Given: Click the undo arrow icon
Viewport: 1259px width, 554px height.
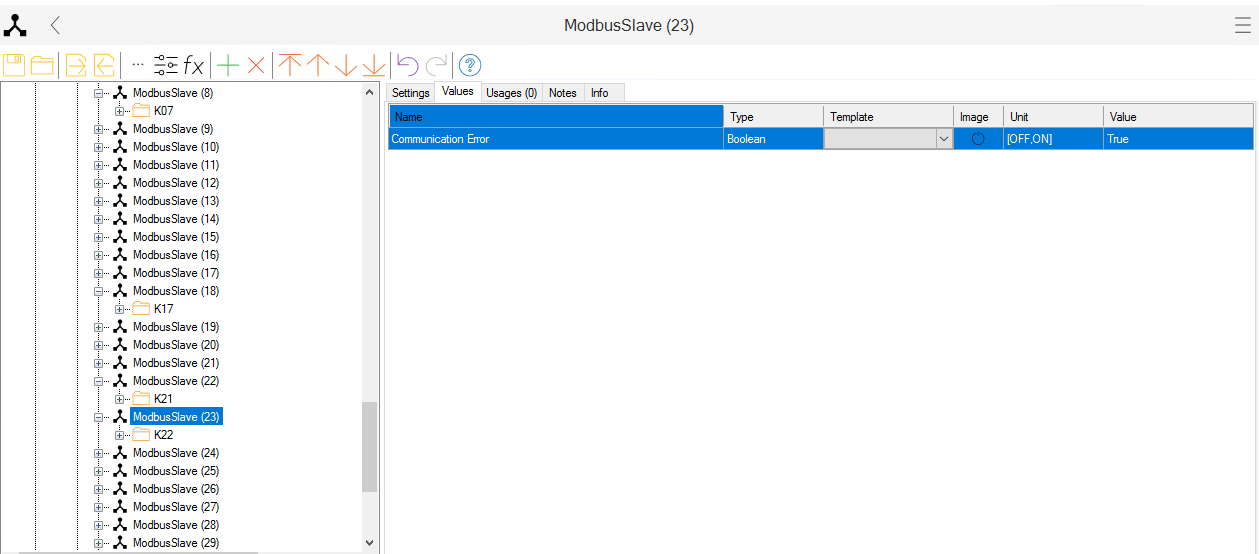Looking at the screenshot, I should pos(407,66).
